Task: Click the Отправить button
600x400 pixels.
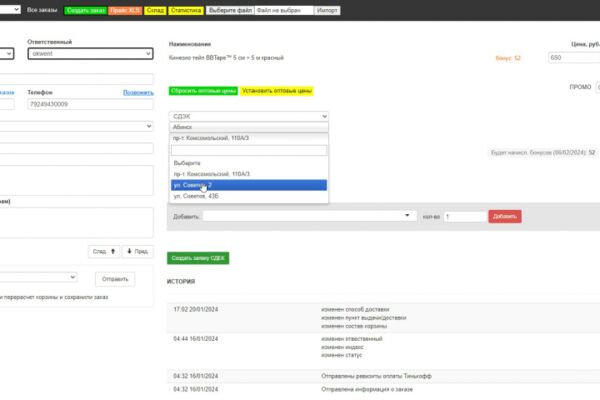Action: pyautogui.click(x=115, y=279)
